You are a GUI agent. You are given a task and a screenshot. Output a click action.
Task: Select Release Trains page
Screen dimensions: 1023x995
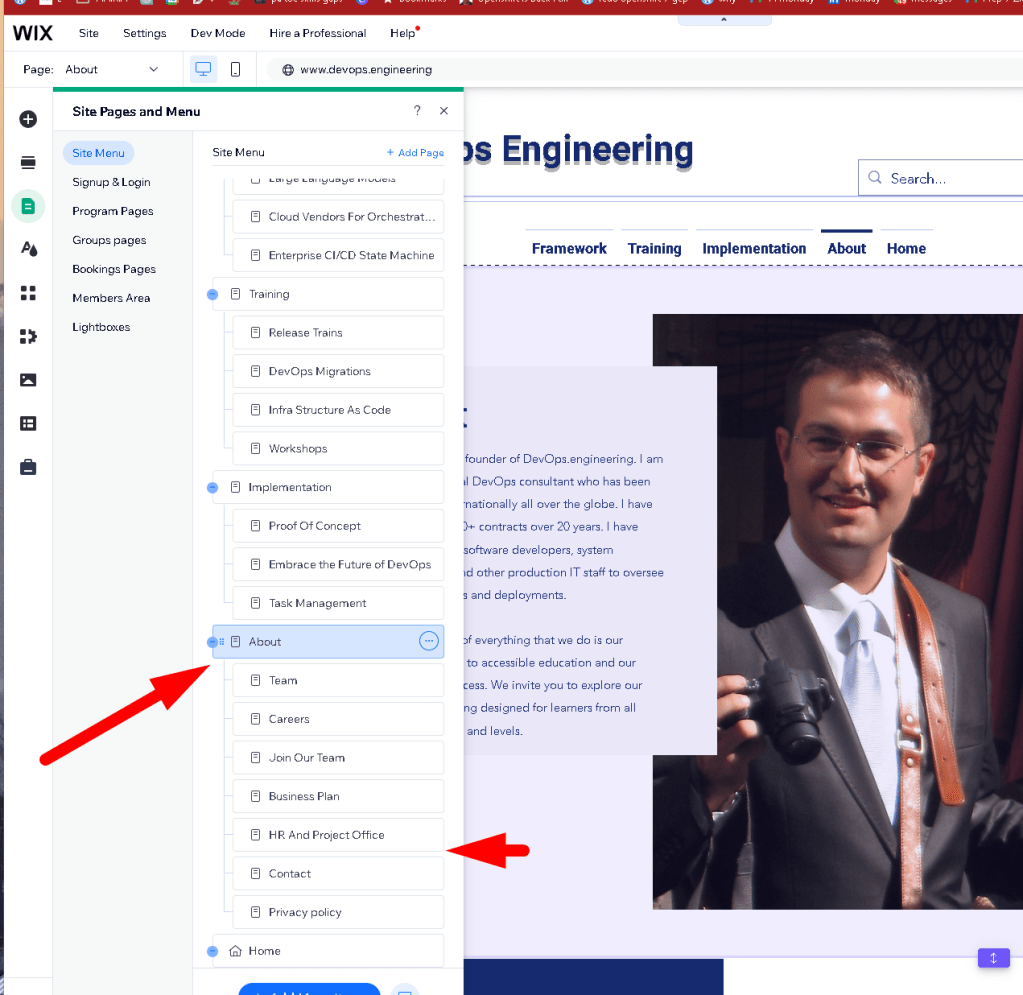pyautogui.click(x=338, y=333)
